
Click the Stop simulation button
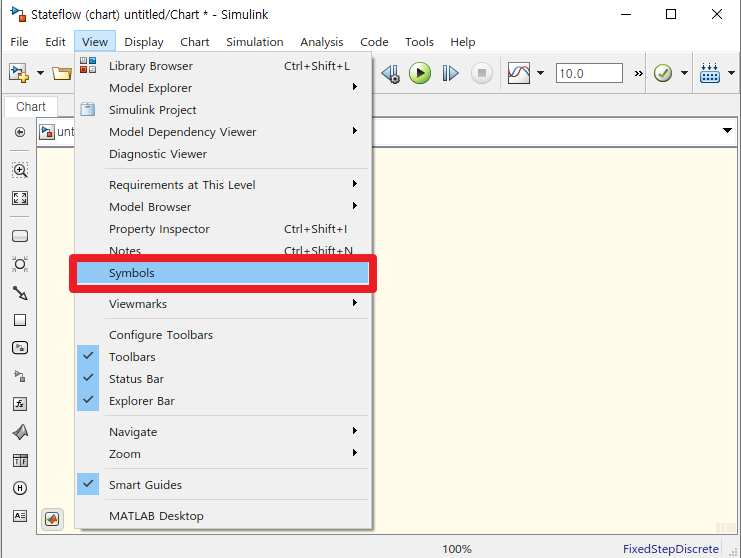(x=482, y=73)
